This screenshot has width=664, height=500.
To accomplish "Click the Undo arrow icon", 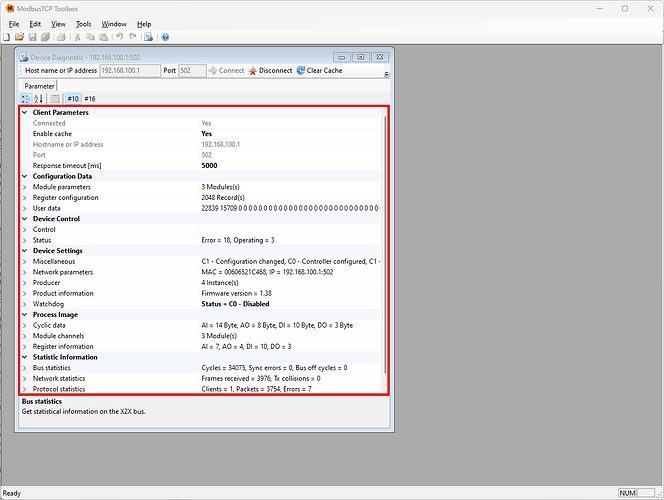I will (x=119, y=37).
